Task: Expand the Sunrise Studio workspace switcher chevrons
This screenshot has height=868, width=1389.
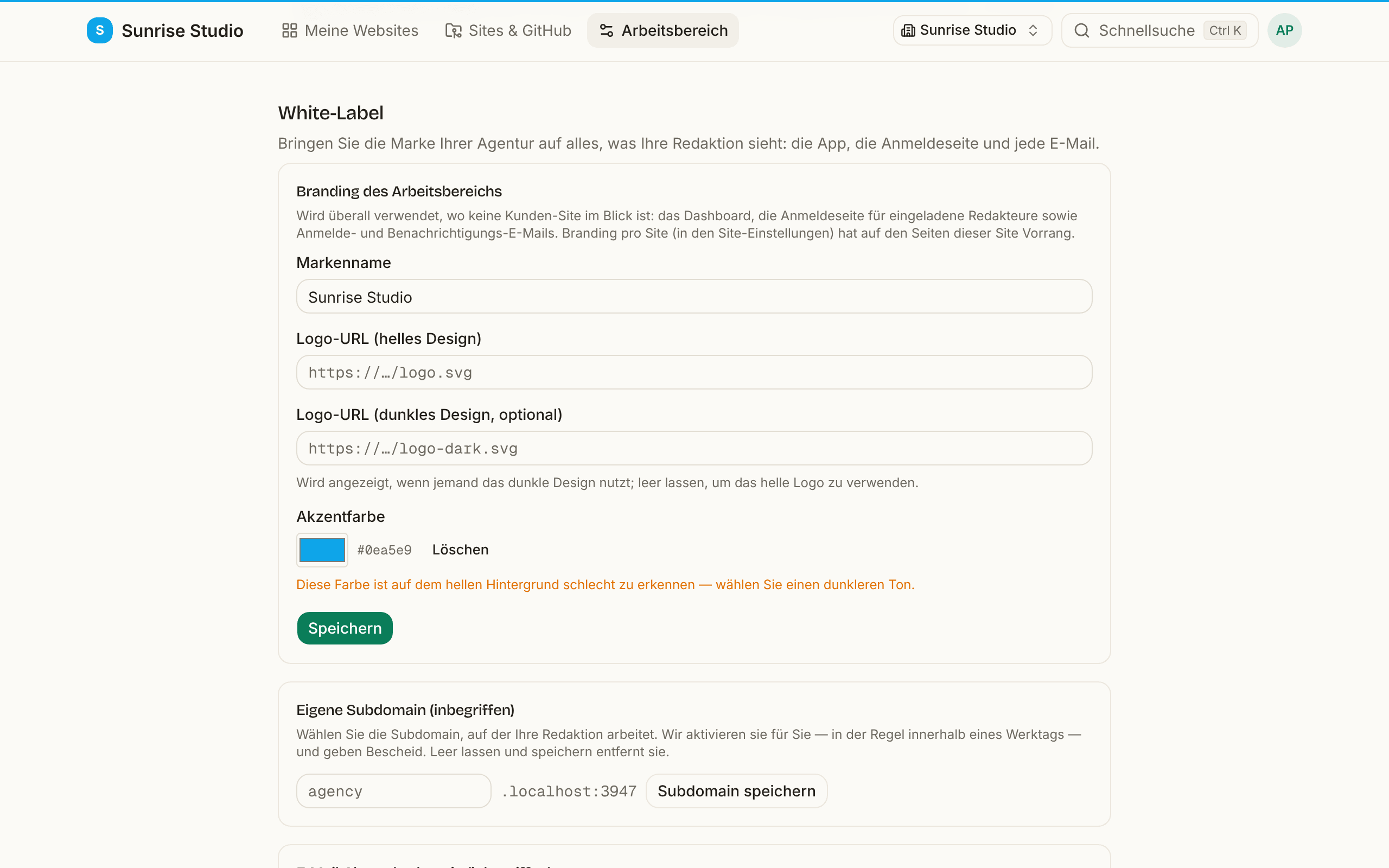Action: coord(1033,30)
